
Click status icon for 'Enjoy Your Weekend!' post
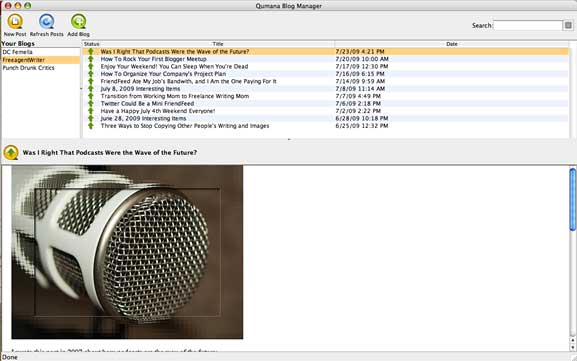91,66
